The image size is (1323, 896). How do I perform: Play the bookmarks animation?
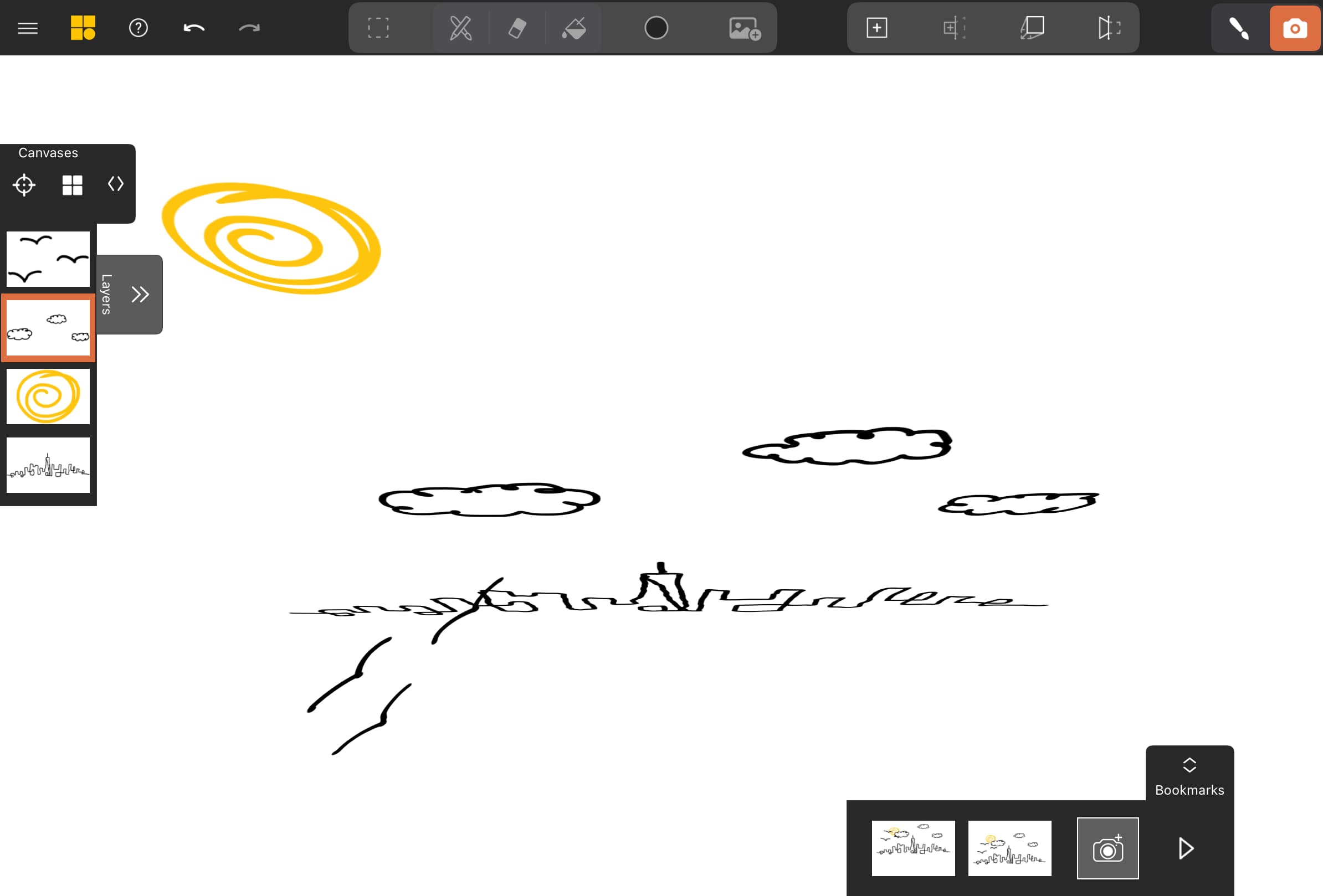click(1186, 848)
